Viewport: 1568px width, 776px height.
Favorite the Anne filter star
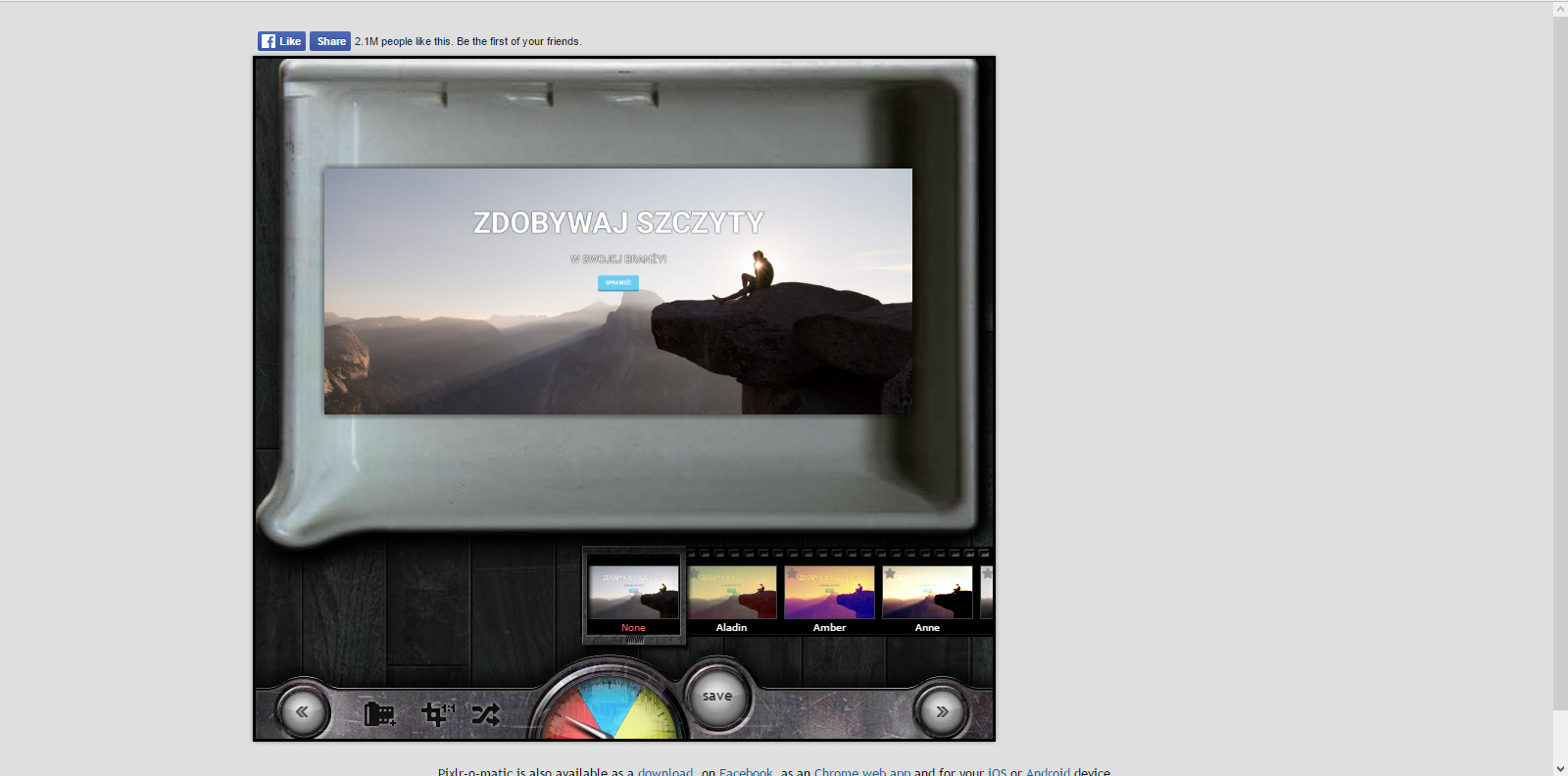point(890,572)
